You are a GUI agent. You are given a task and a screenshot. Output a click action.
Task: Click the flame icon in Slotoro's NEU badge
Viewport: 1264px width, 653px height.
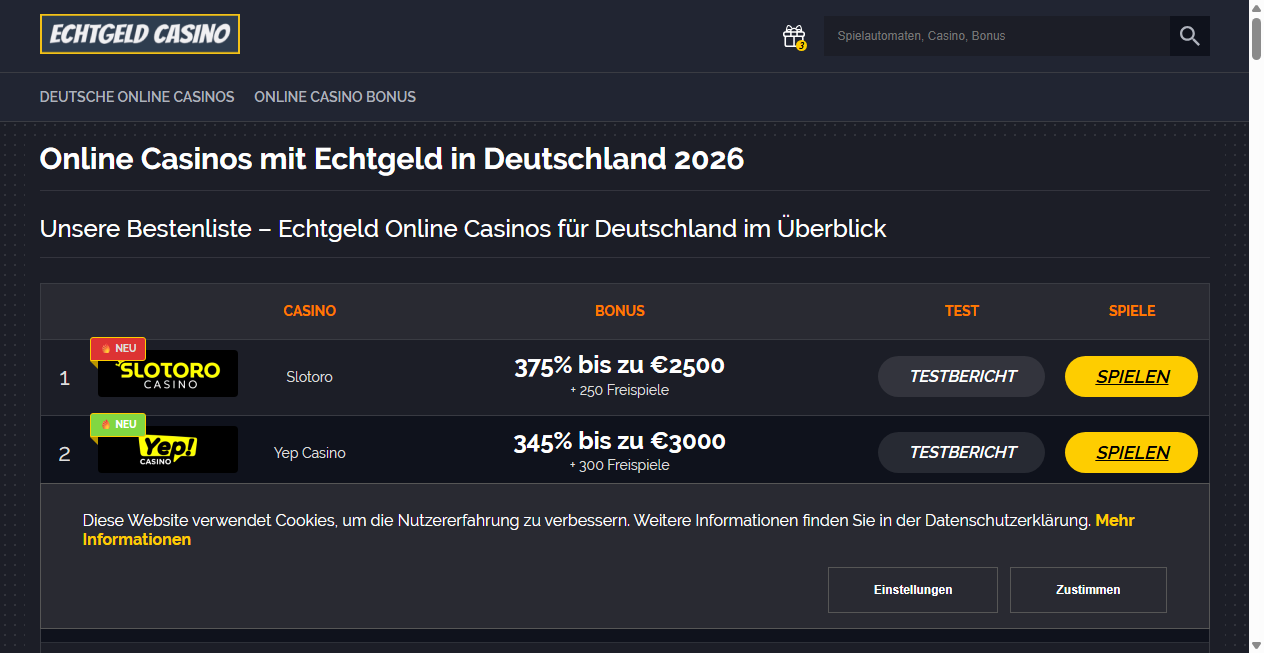coord(104,348)
